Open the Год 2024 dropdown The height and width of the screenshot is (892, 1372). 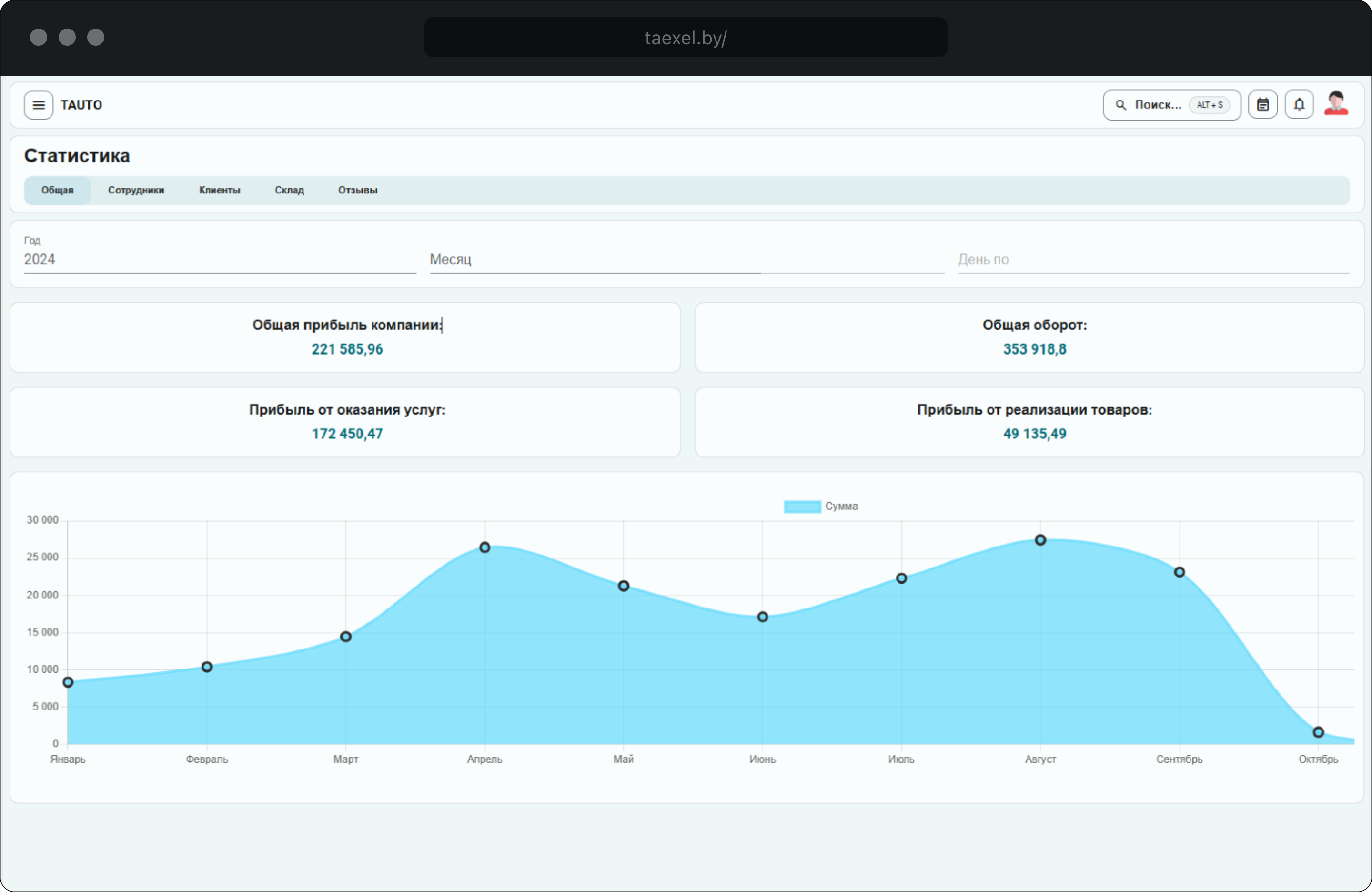[219, 260]
